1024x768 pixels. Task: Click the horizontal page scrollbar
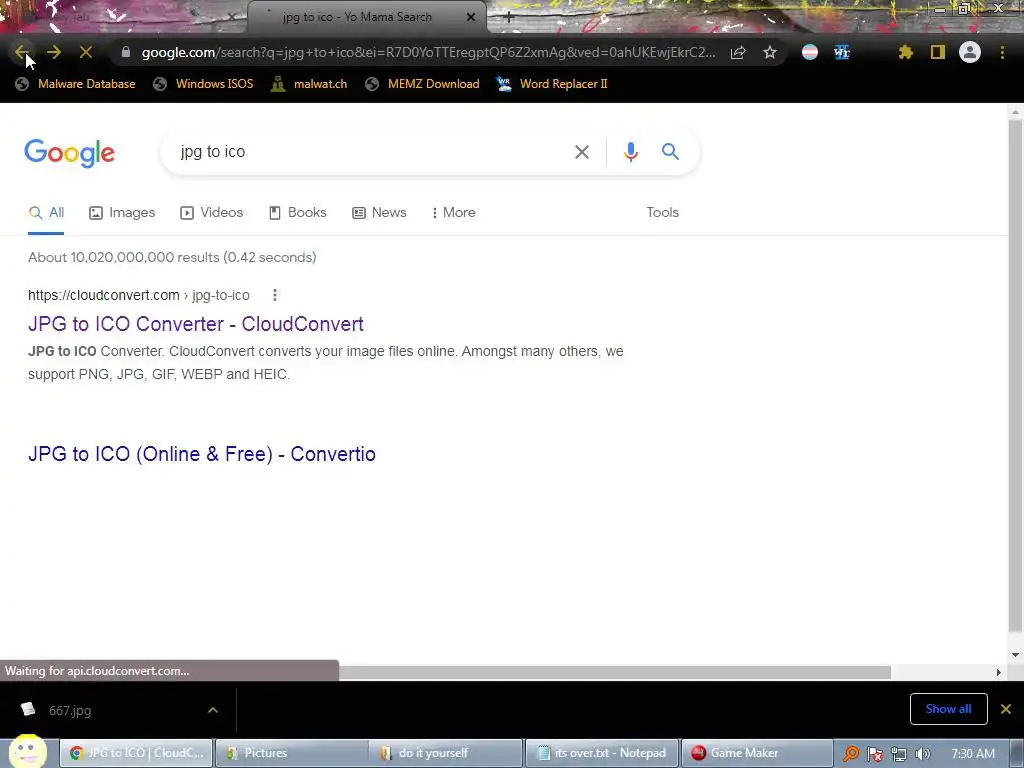click(614, 672)
